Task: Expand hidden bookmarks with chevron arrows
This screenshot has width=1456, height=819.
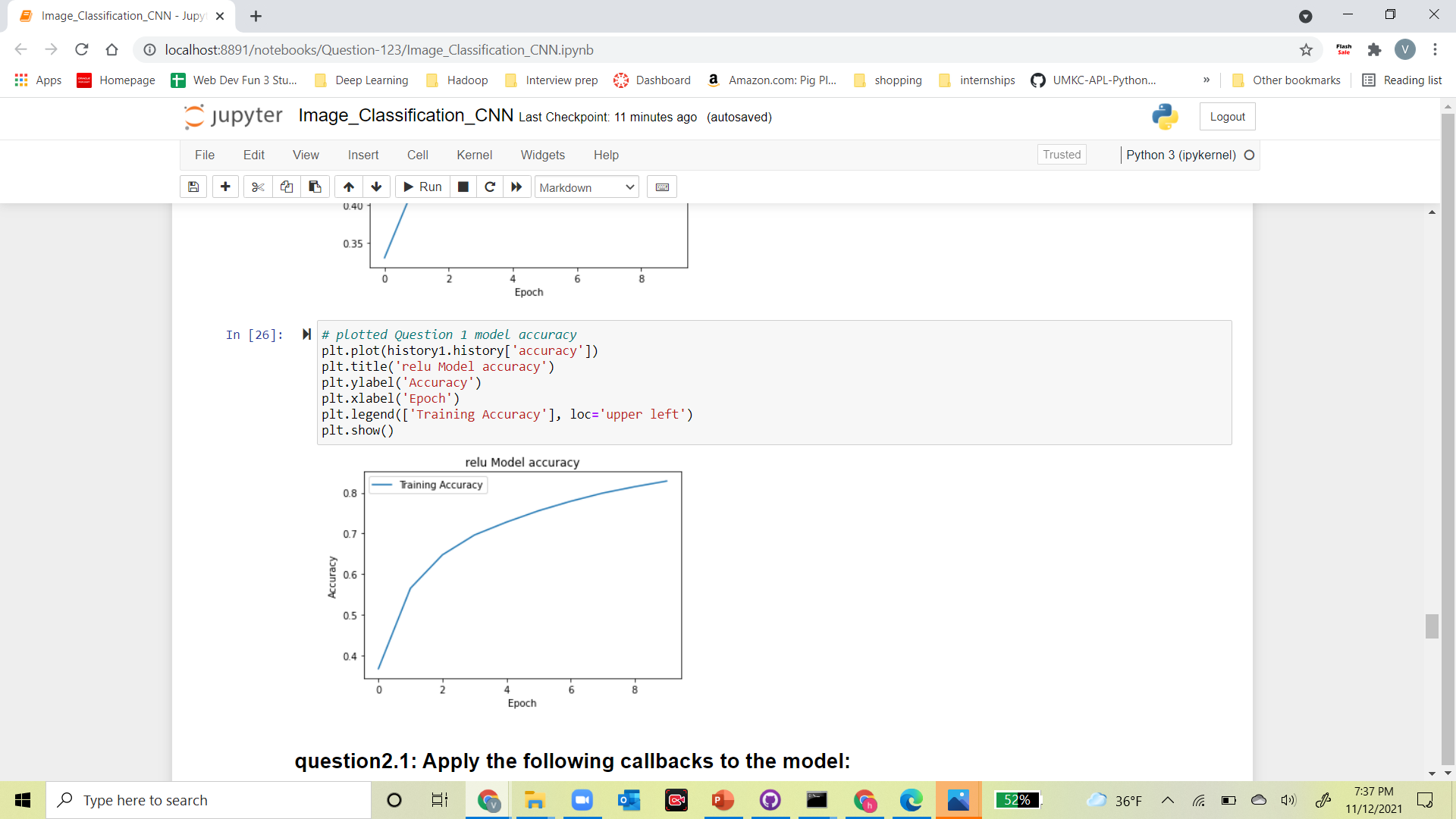Action: (x=1205, y=80)
